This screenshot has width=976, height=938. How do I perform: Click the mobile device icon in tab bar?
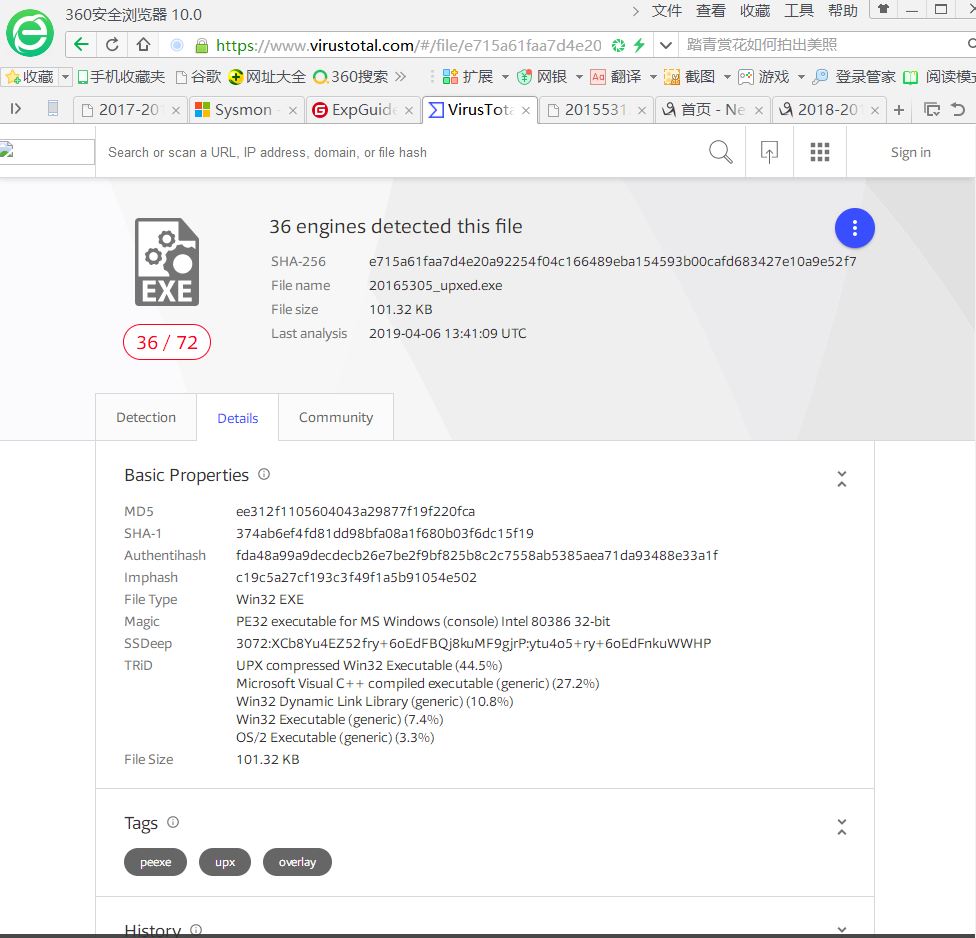click(53, 109)
